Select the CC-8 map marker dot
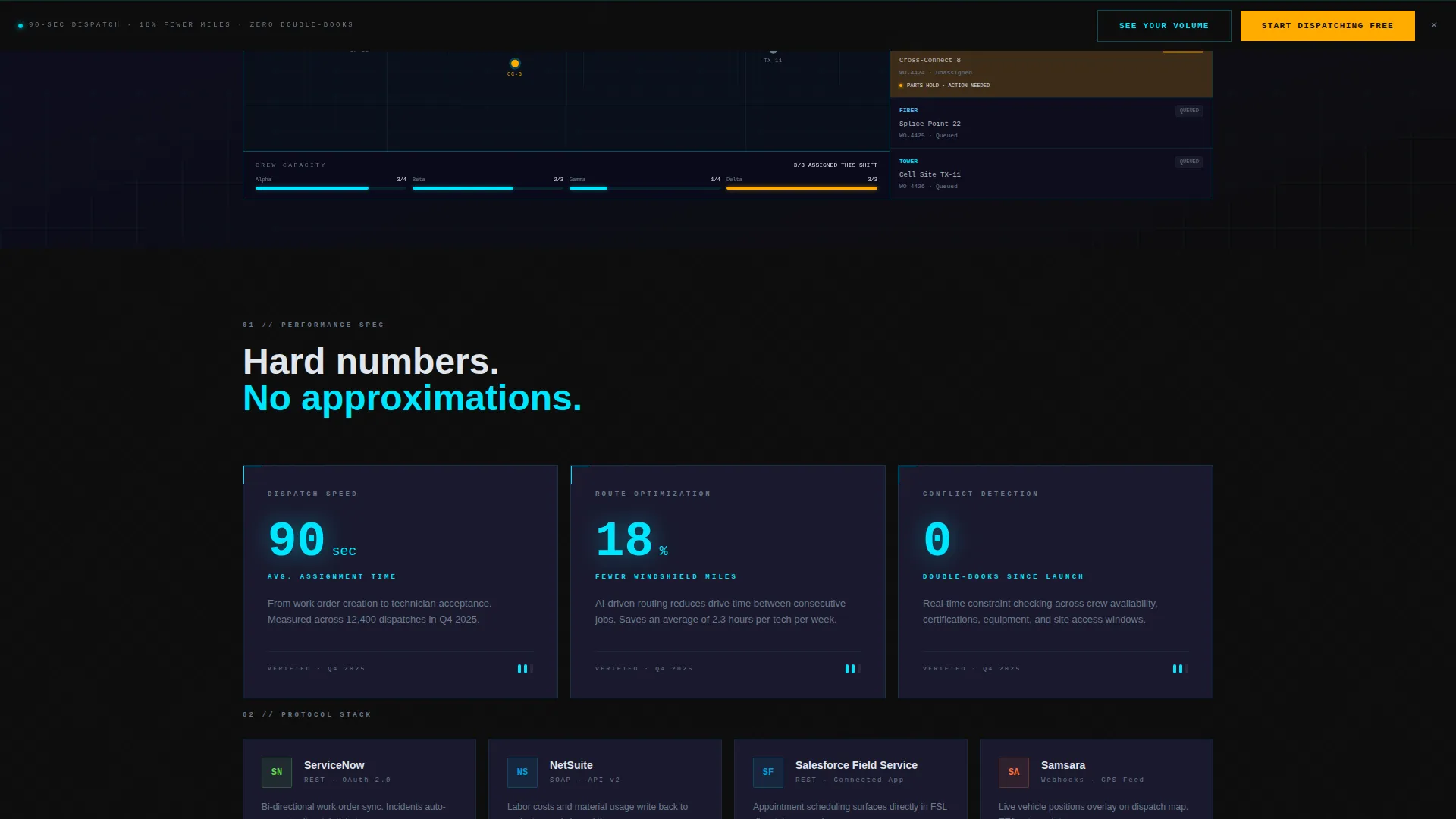The width and height of the screenshot is (1456, 819). pos(515,64)
